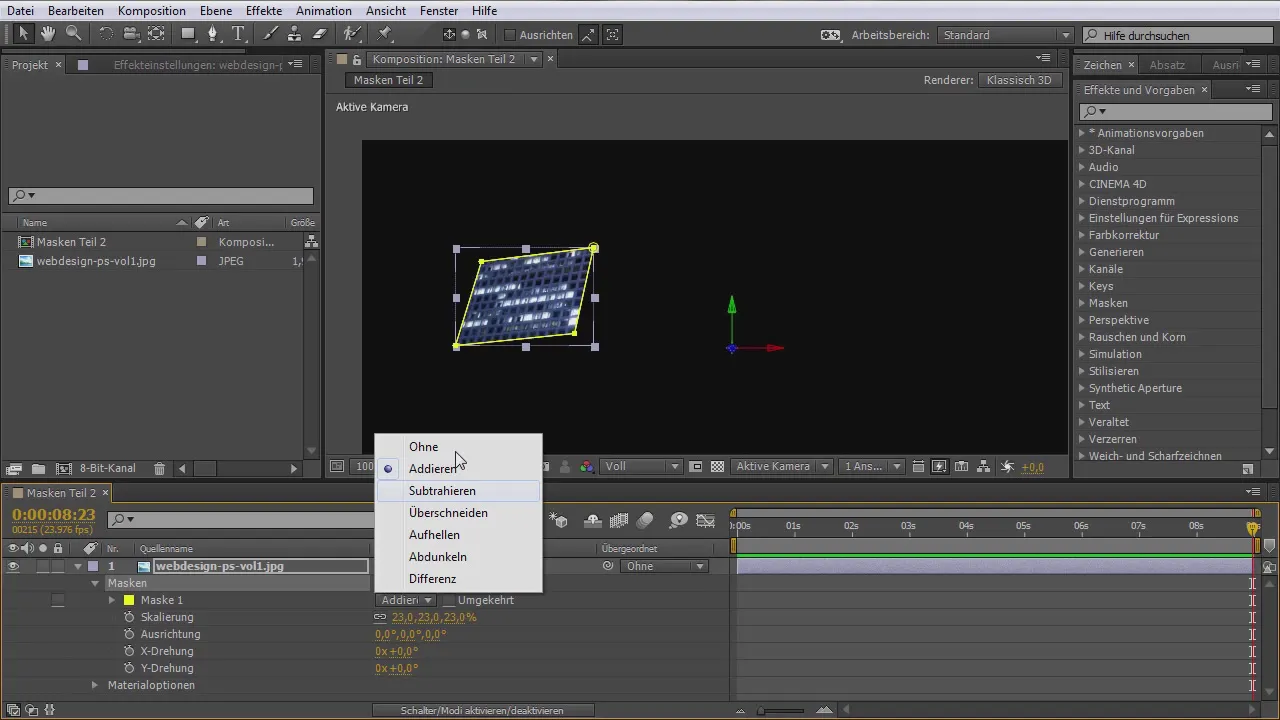Click the 8-Bit-Kanal color depth button
This screenshot has height=720, width=1280.
pos(108,468)
